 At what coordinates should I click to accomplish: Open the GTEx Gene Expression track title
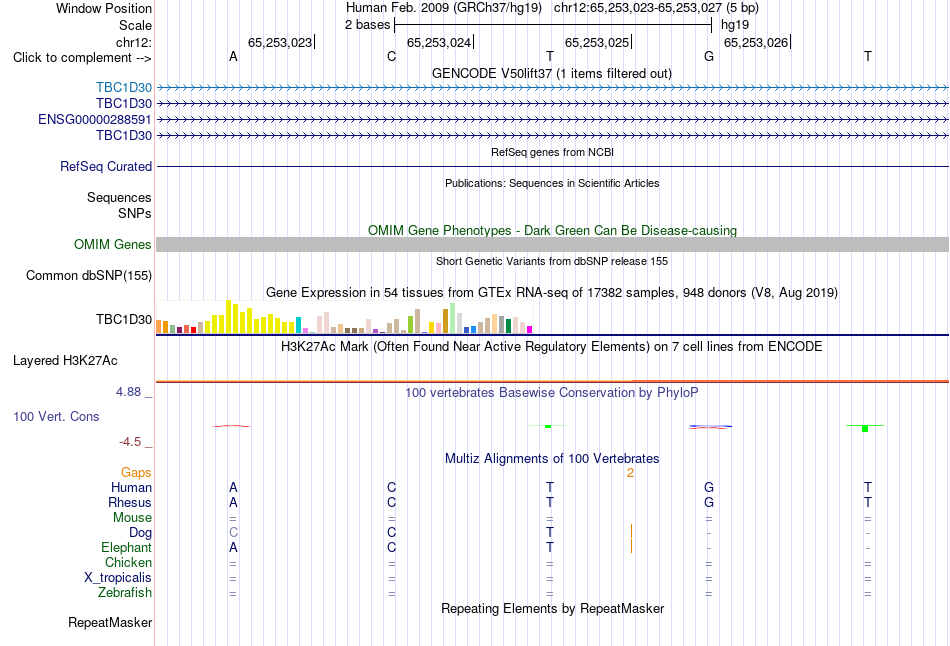(552, 293)
